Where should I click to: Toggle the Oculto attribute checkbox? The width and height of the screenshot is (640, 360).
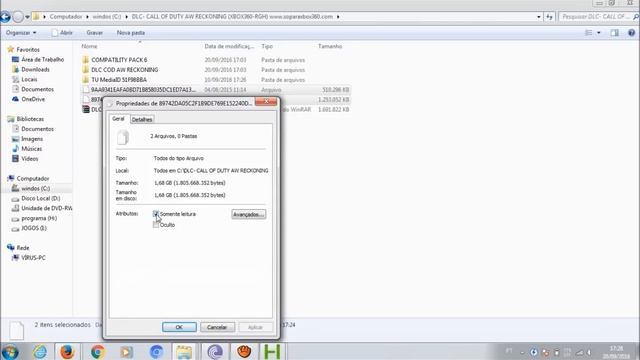(156, 225)
